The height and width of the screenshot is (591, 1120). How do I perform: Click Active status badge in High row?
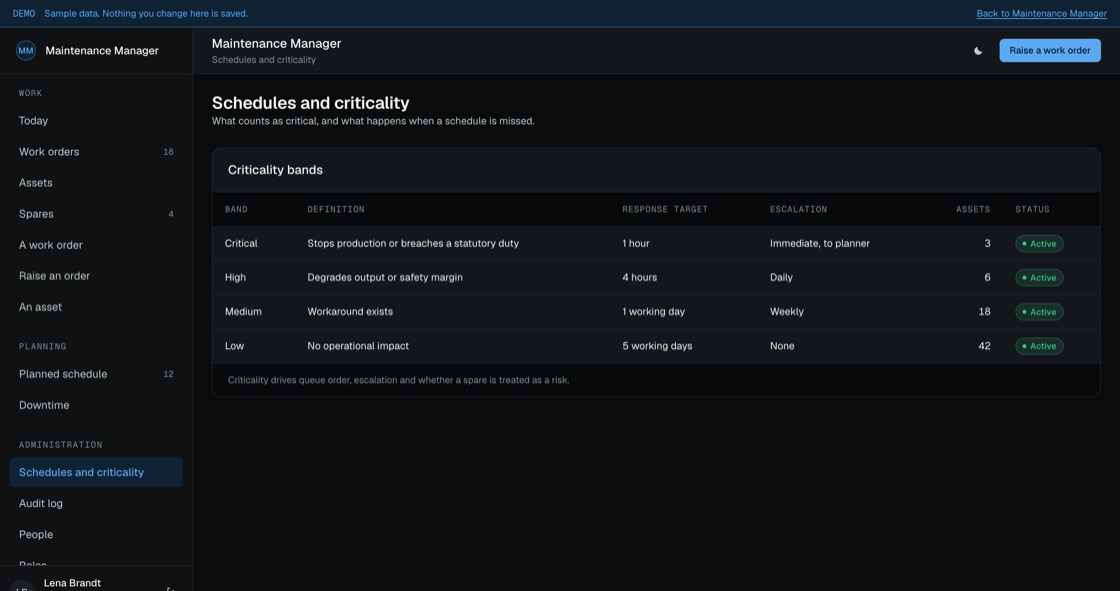(1039, 278)
